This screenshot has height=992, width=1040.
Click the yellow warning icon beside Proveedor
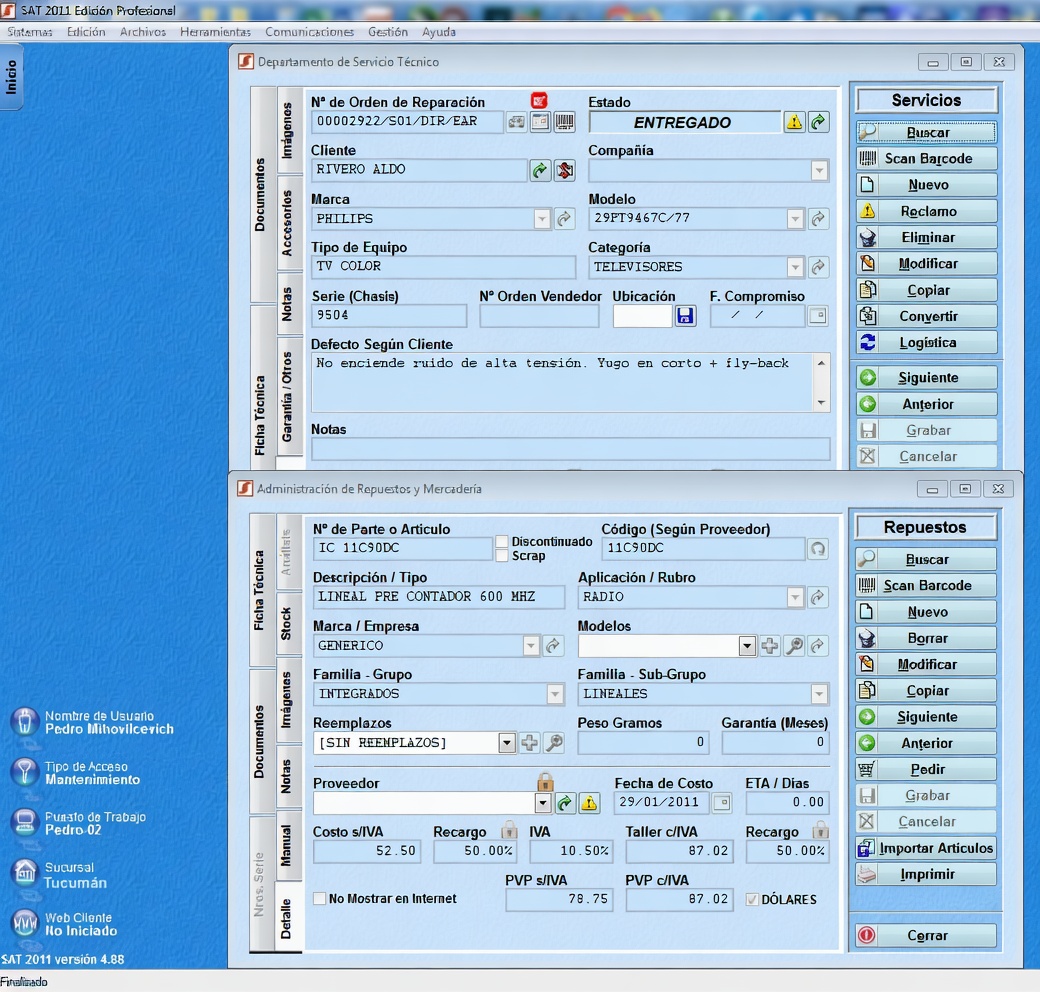pyautogui.click(x=589, y=803)
